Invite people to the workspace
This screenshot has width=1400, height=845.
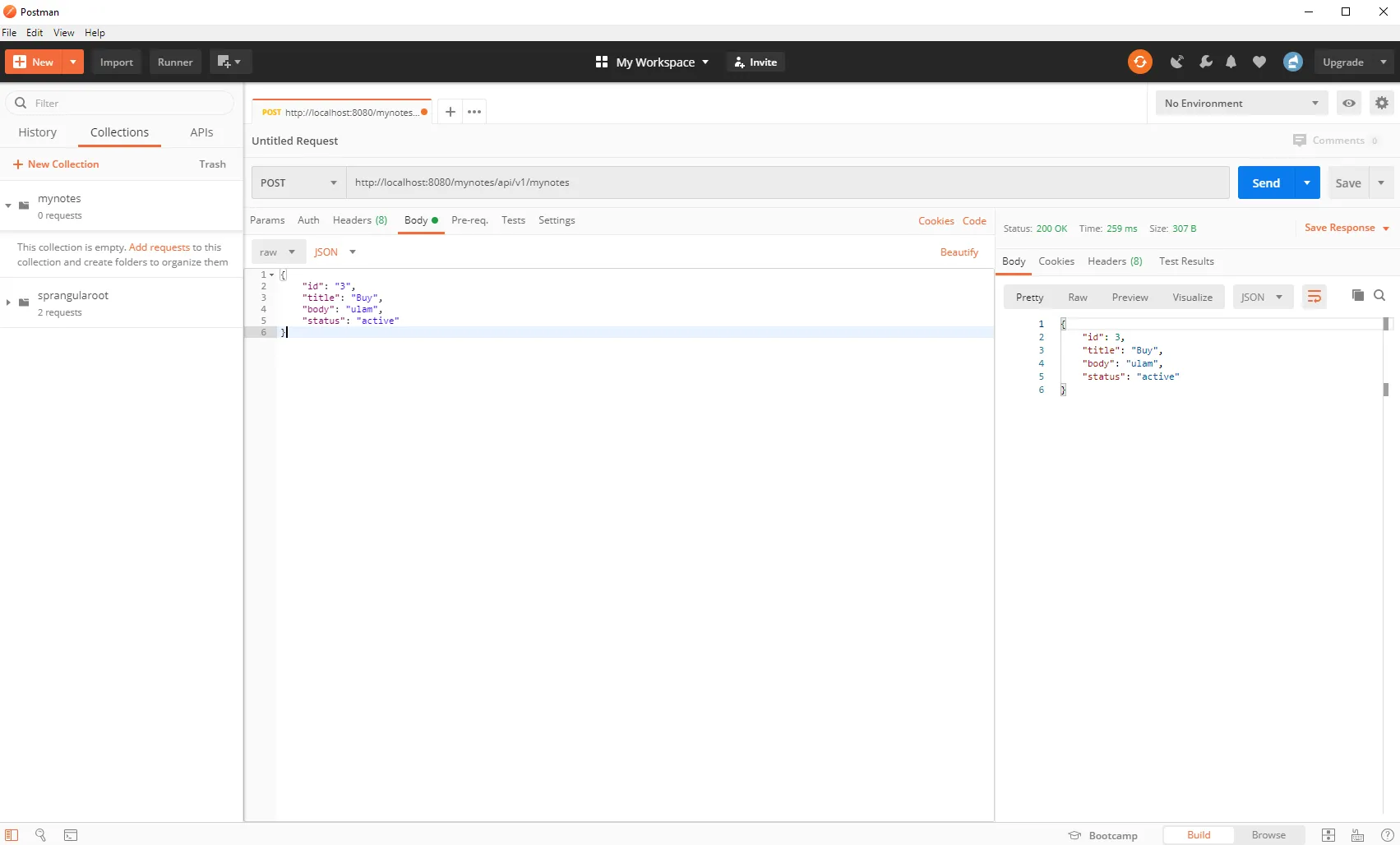tap(755, 62)
